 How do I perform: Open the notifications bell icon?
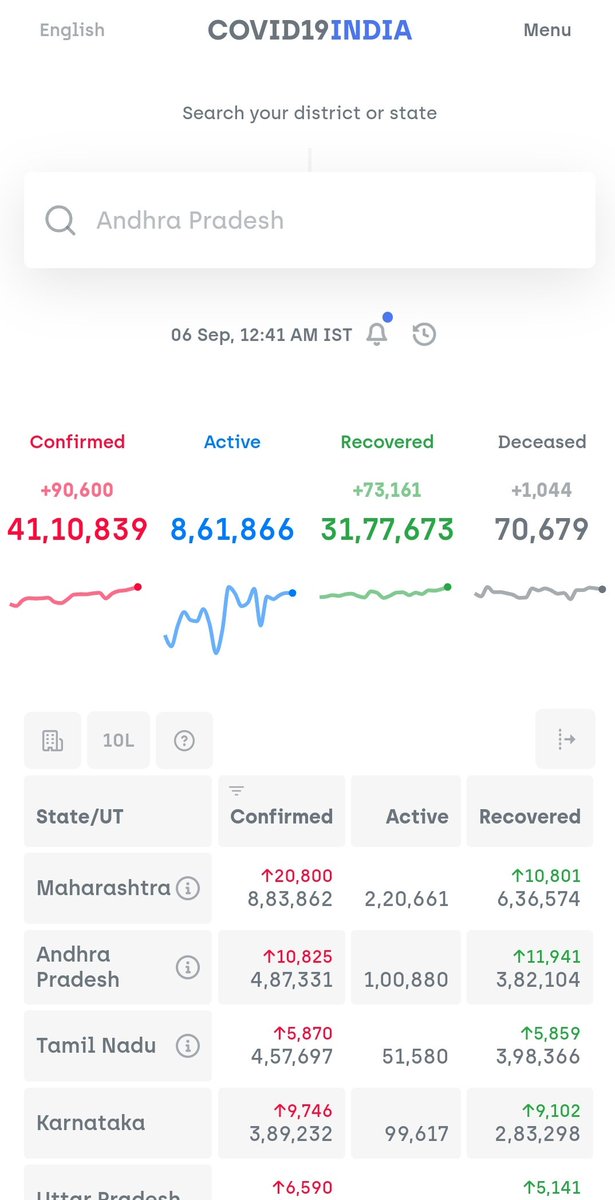(378, 334)
